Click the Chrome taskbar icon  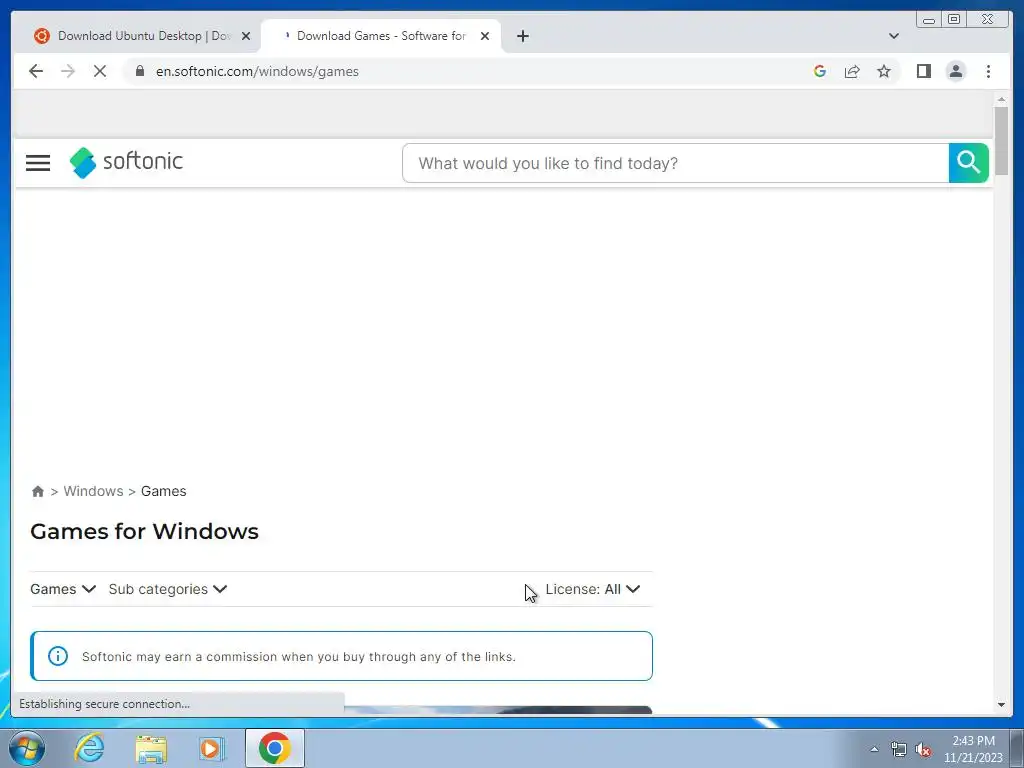pos(274,748)
